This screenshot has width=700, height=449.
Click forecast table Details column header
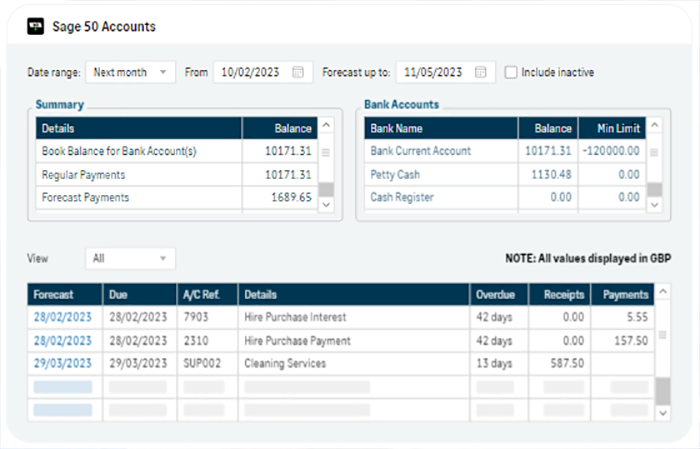[354, 295]
